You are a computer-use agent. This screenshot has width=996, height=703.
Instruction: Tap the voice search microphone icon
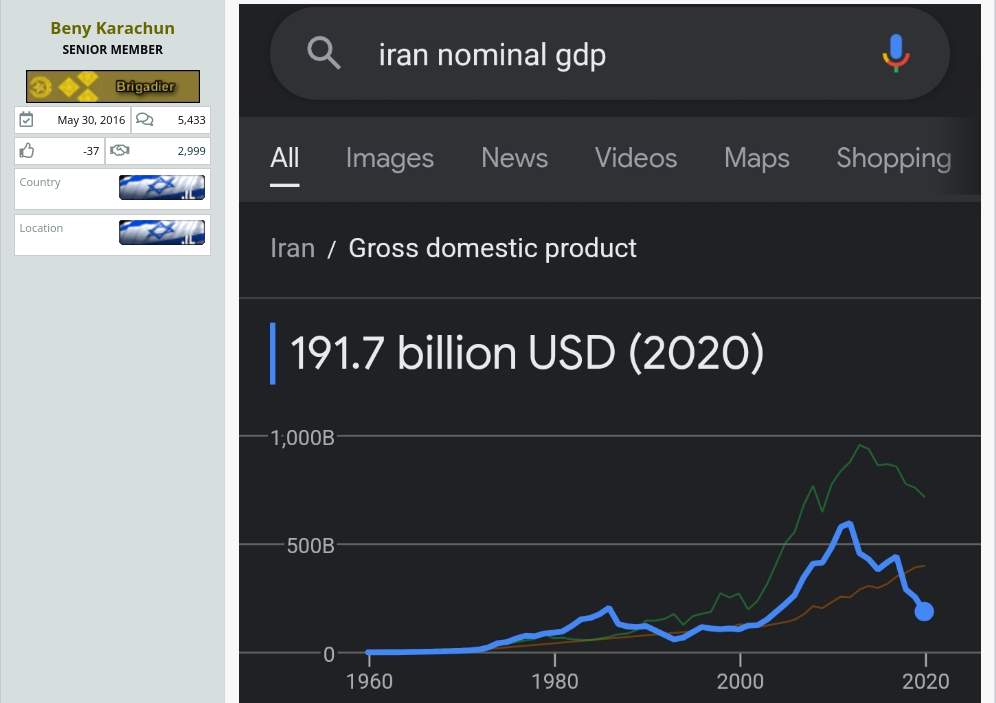click(896, 53)
